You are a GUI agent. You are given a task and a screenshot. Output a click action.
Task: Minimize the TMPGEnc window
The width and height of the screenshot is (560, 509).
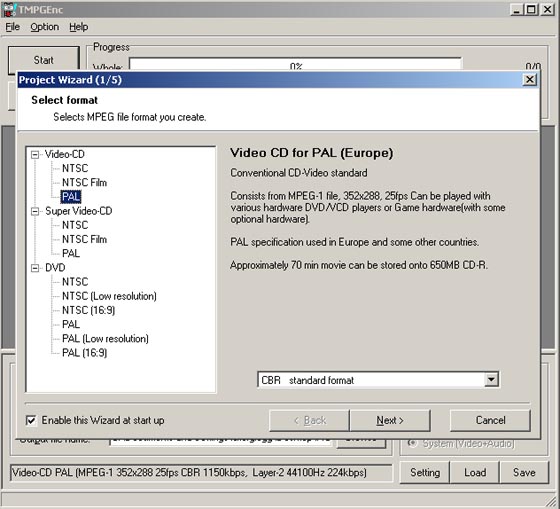[516, 10]
